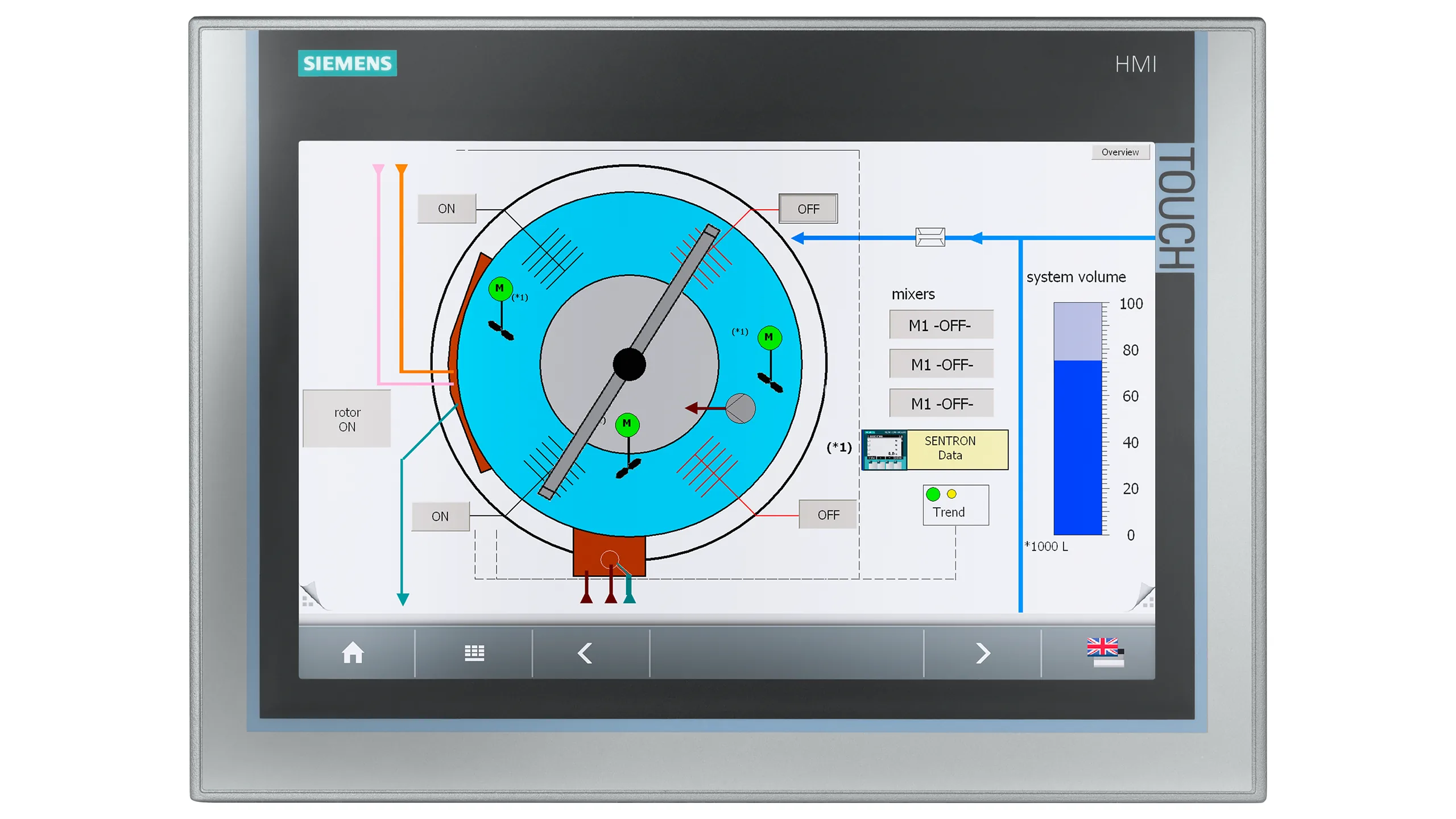Click the green indicator light in the Trend box
Image resolution: width=1456 pixels, height=819 pixels.
[934, 494]
